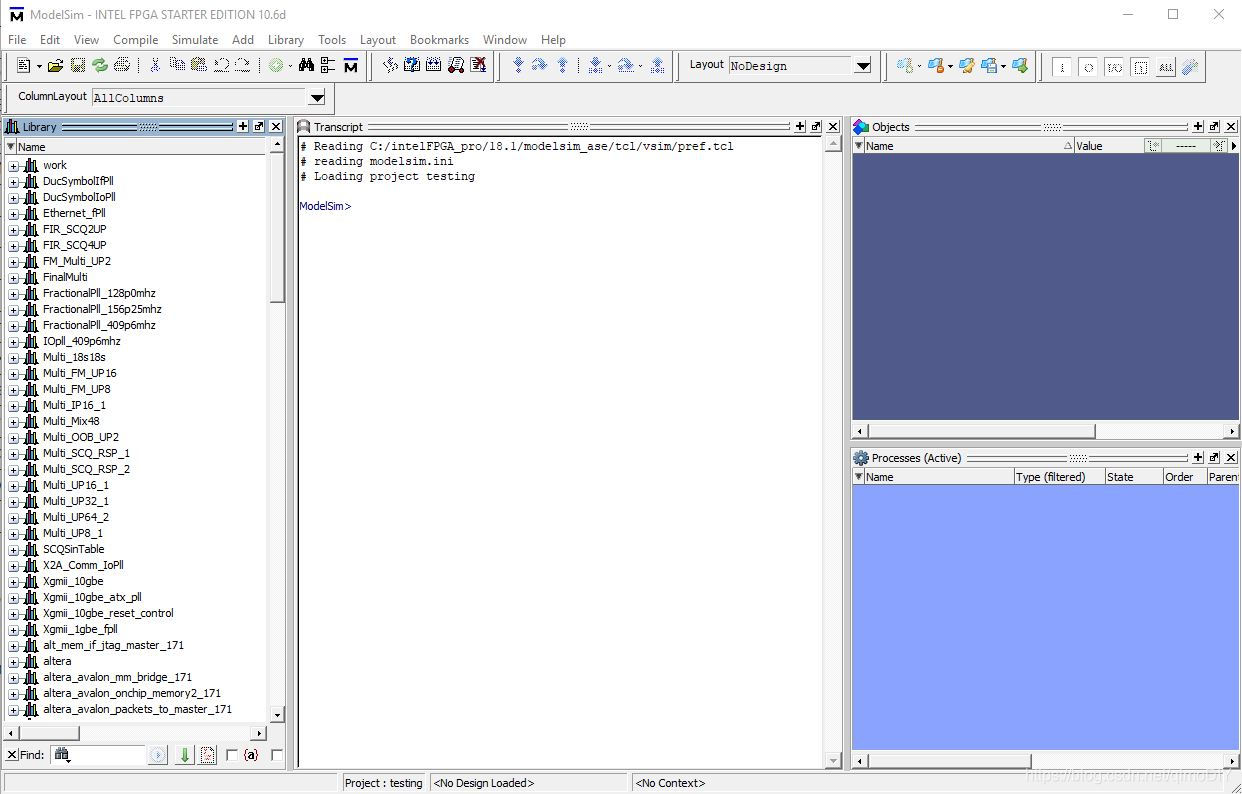
Task: Click the blue ModelSim M toolbar icon
Action: [350, 65]
